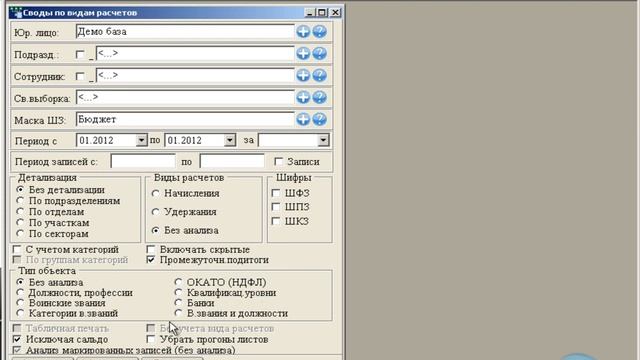Select По секторам radio button

tap(20, 234)
